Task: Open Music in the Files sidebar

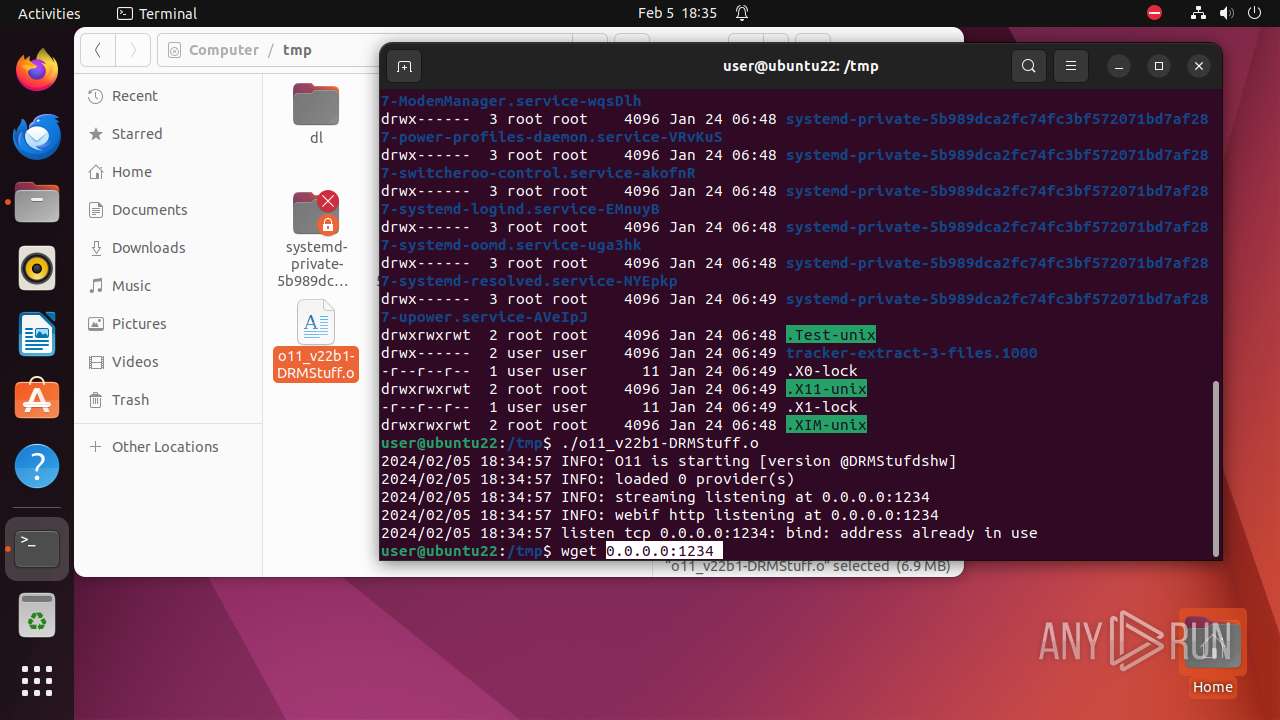Action: point(168,286)
